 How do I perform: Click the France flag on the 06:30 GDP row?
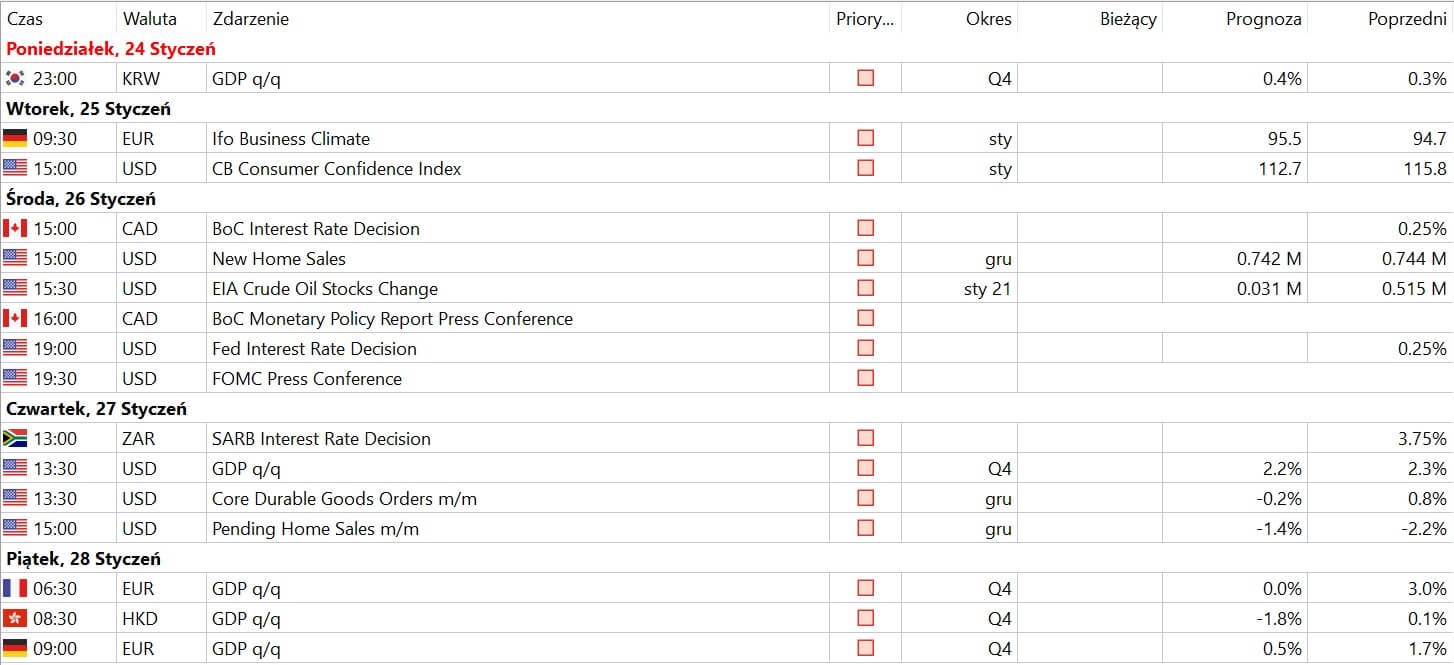[15, 588]
